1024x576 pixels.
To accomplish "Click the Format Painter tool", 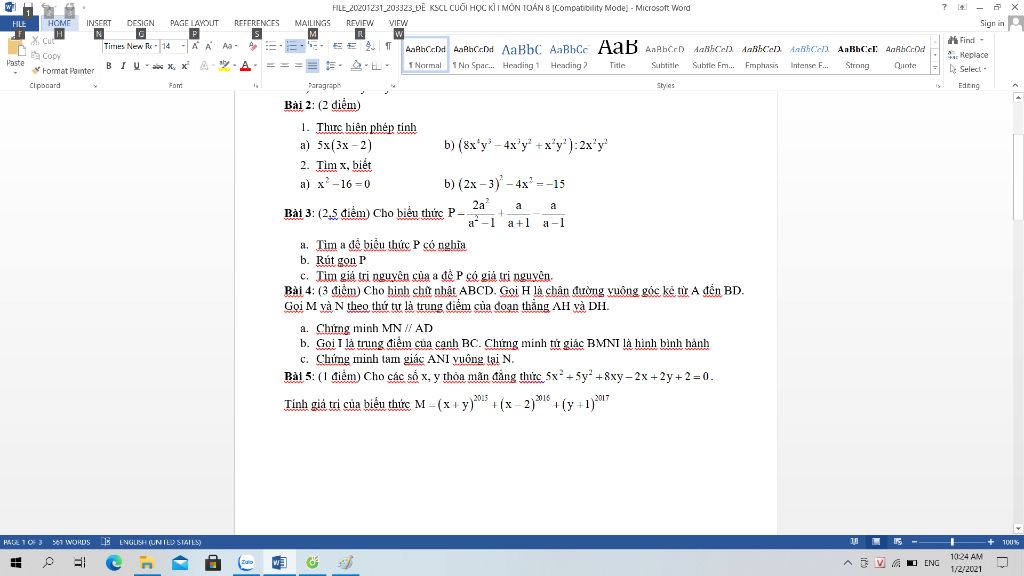I will click(x=63, y=71).
